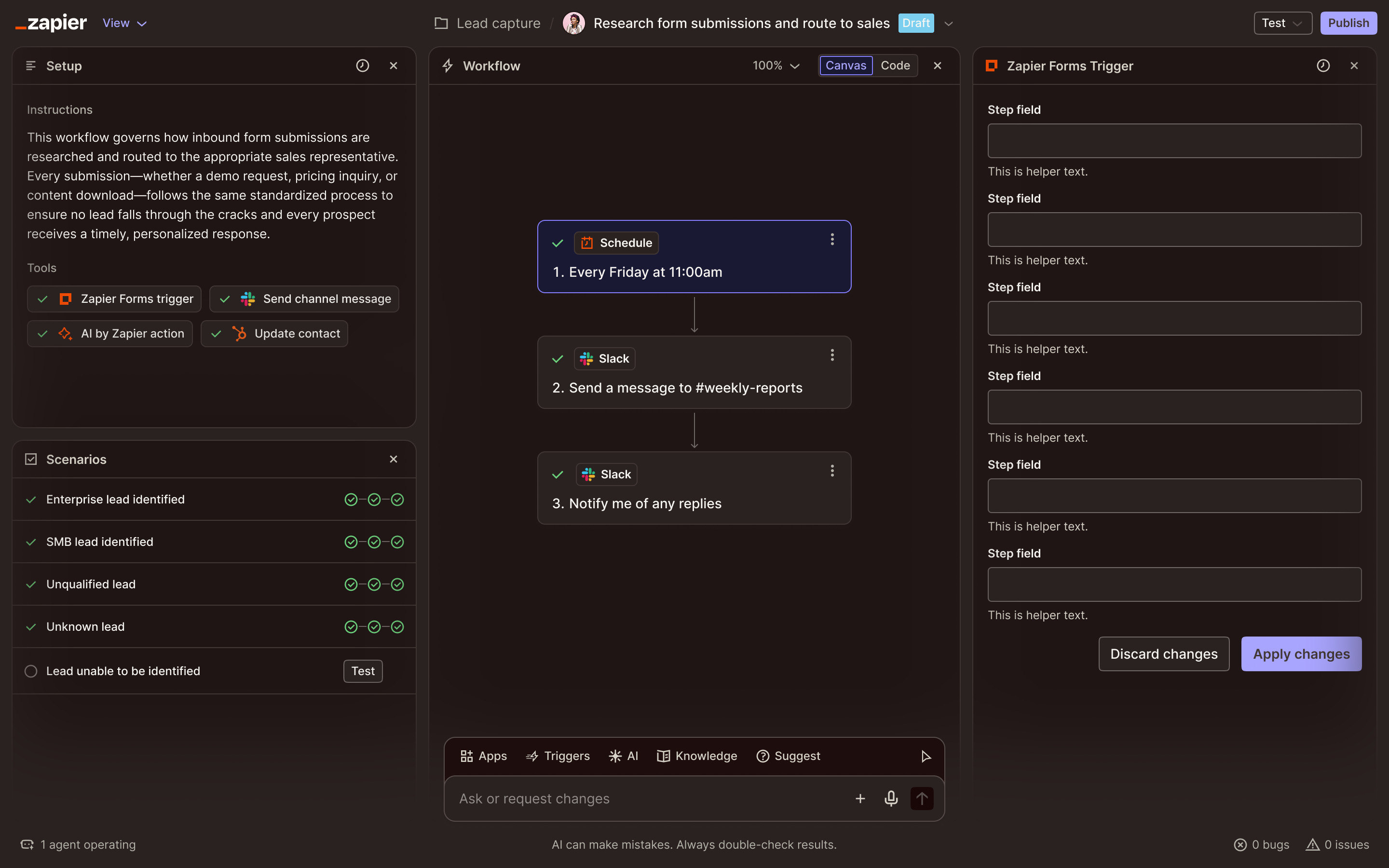Open the Suggest toolbar item
This screenshot has width=1389, height=868.
(788, 756)
